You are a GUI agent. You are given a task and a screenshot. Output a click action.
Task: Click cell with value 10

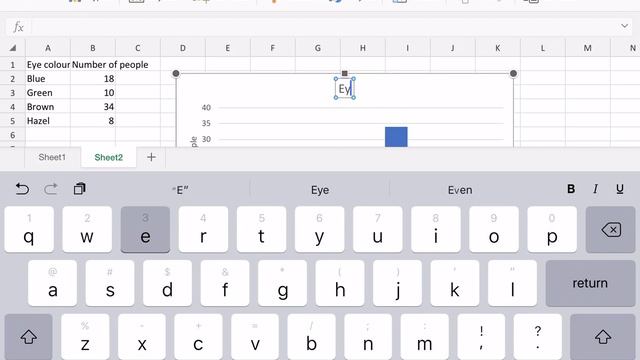[93, 93]
